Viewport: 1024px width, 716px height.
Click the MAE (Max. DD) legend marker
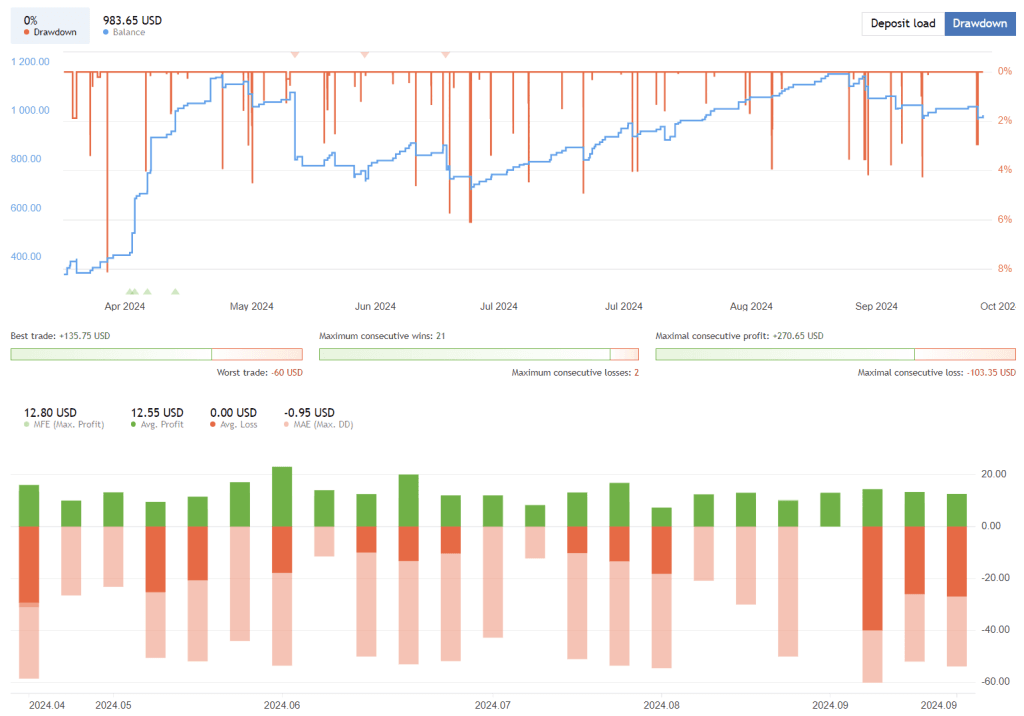point(287,423)
